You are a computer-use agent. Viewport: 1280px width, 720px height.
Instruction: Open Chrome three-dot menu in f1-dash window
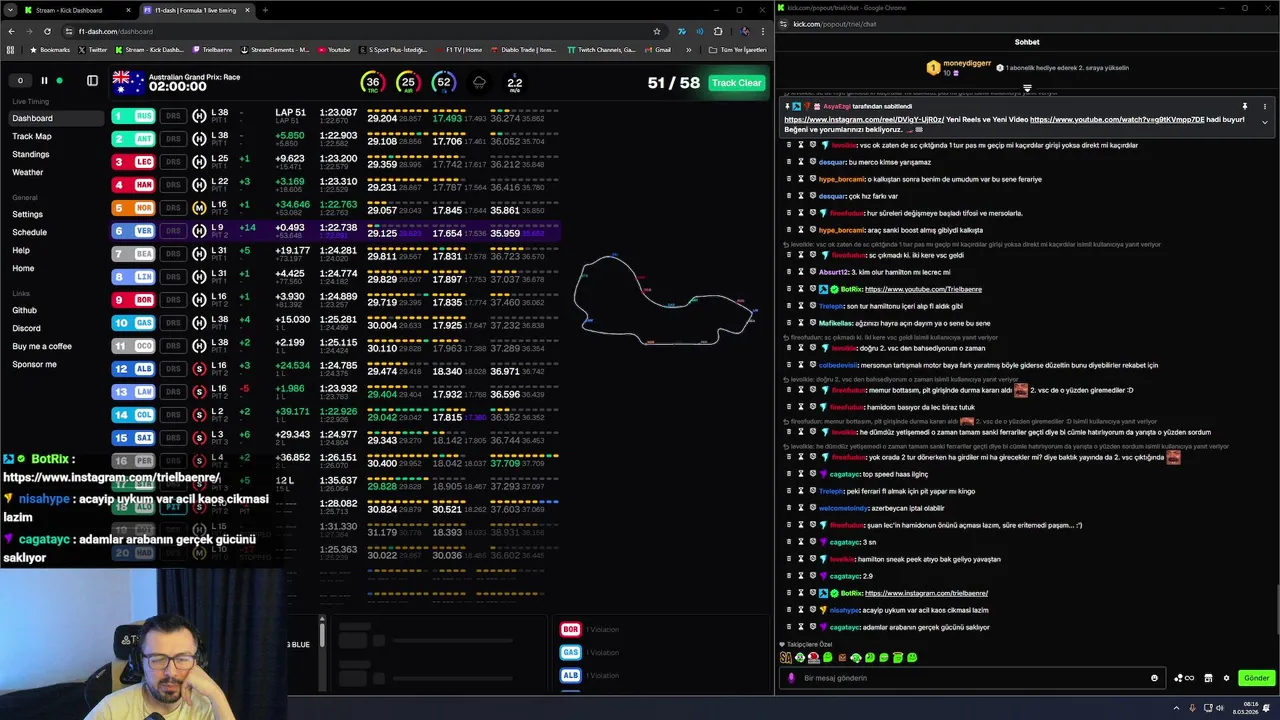[x=763, y=31]
